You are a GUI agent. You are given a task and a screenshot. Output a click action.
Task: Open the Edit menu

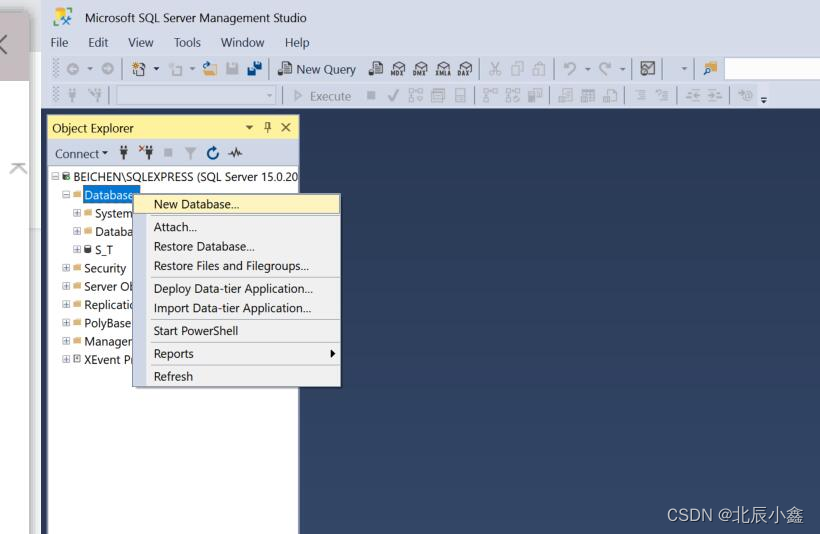tap(98, 42)
